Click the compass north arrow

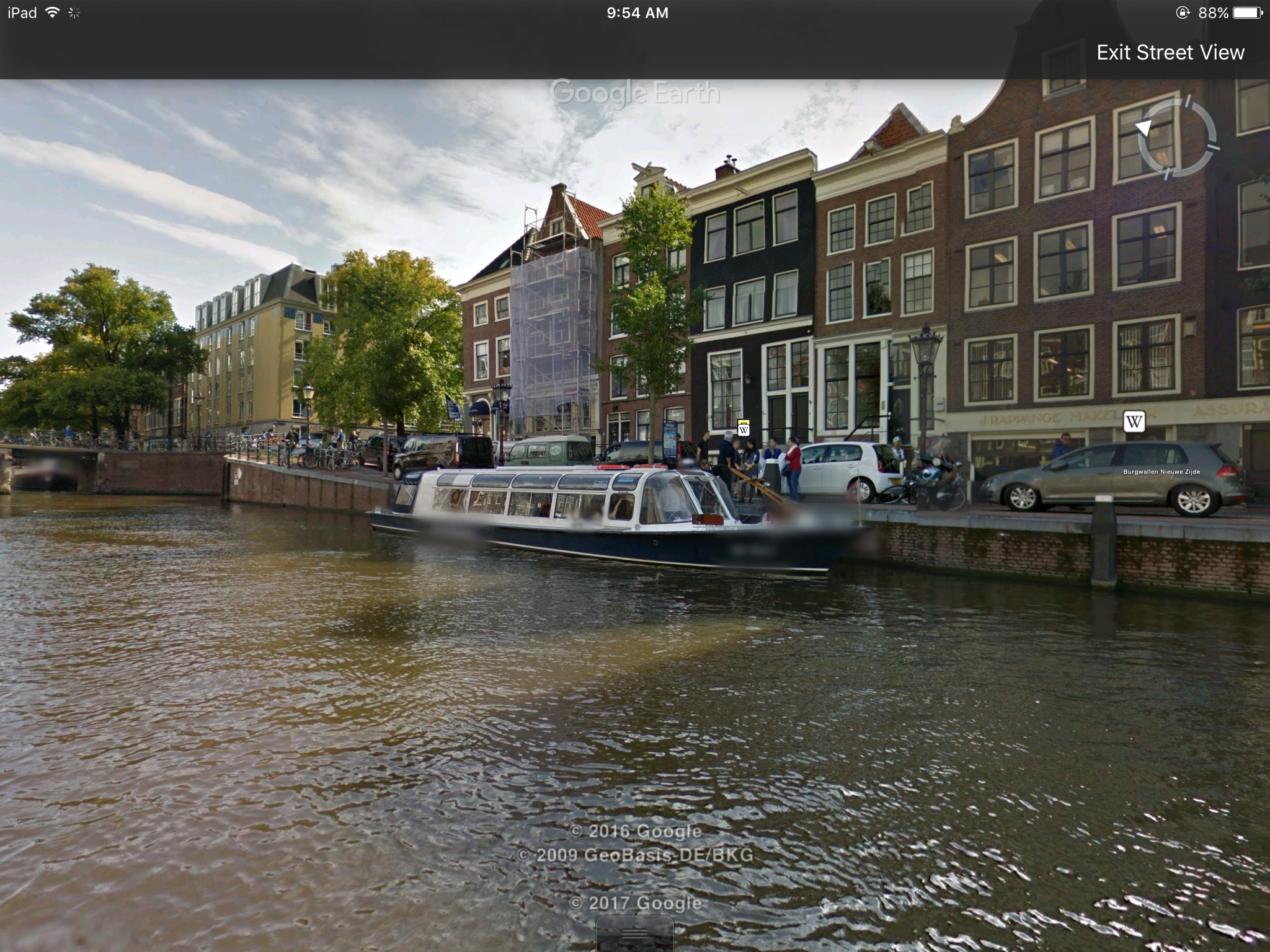pos(1143,128)
